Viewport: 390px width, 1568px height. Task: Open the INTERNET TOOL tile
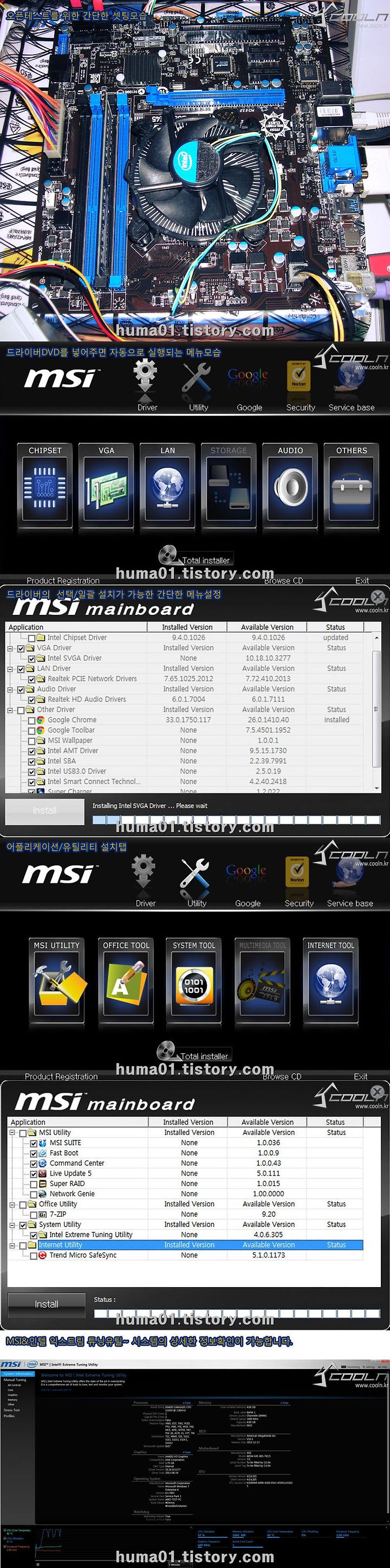click(330, 981)
